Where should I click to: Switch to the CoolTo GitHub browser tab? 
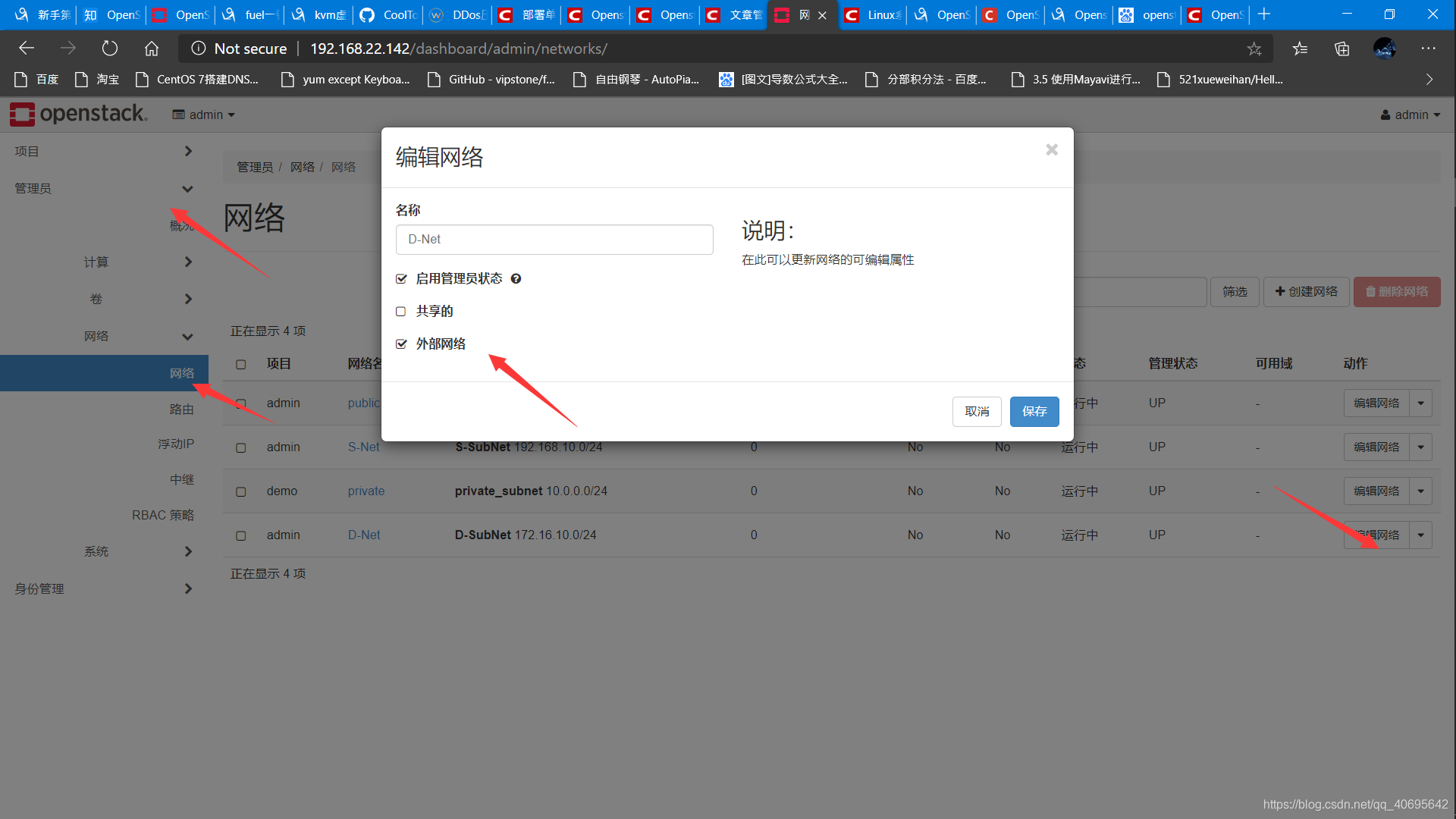(390, 15)
